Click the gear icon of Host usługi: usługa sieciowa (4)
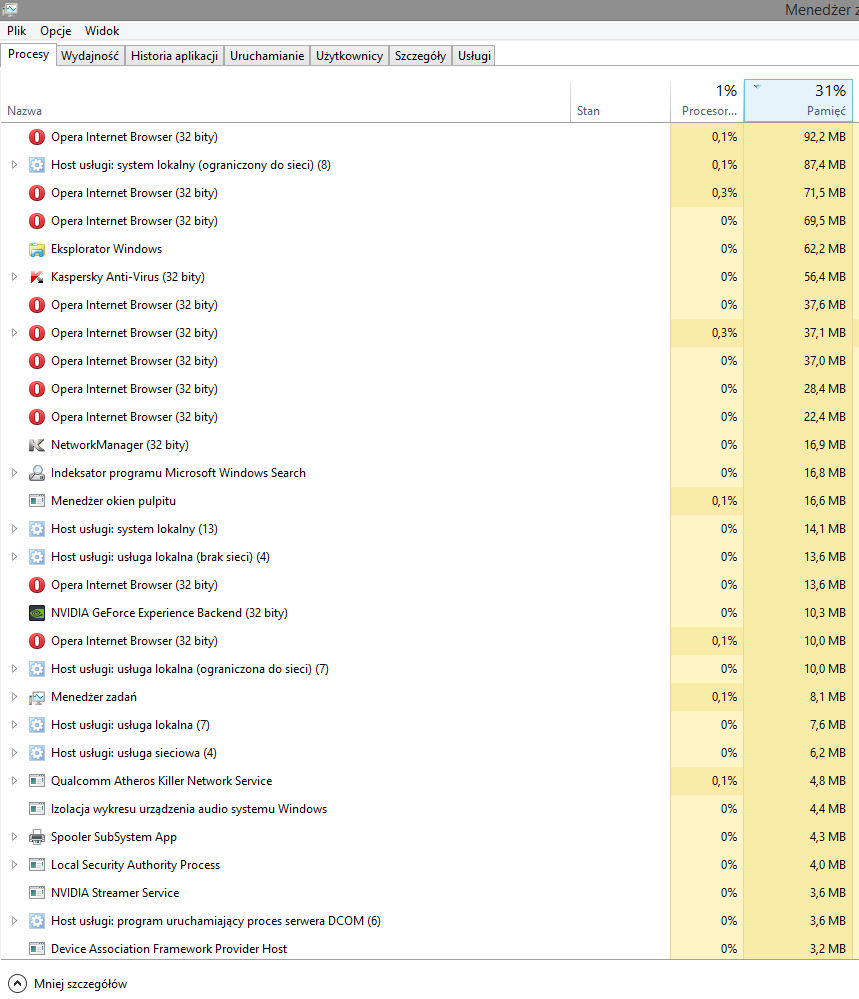The image size is (859, 999). pyautogui.click(x=37, y=753)
